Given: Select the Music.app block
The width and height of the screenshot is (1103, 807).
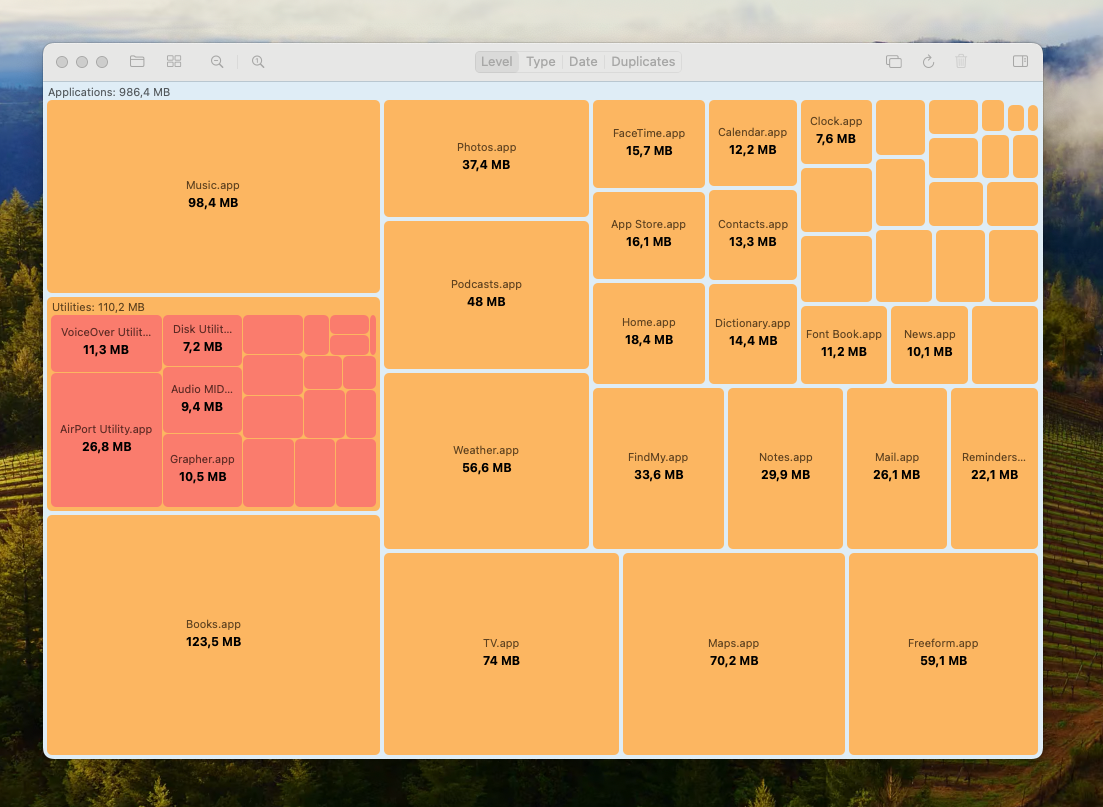Looking at the screenshot, I should tap(213, 196).
